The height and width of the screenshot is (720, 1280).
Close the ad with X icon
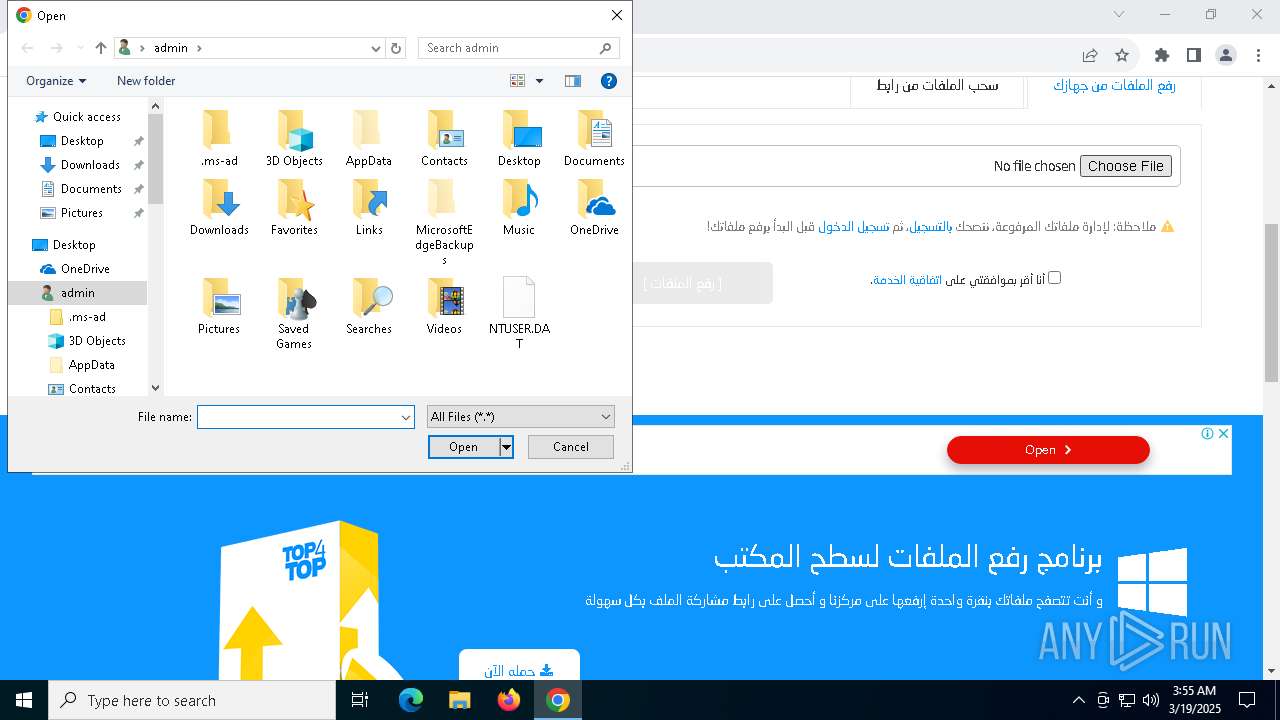pos(1223,433)
